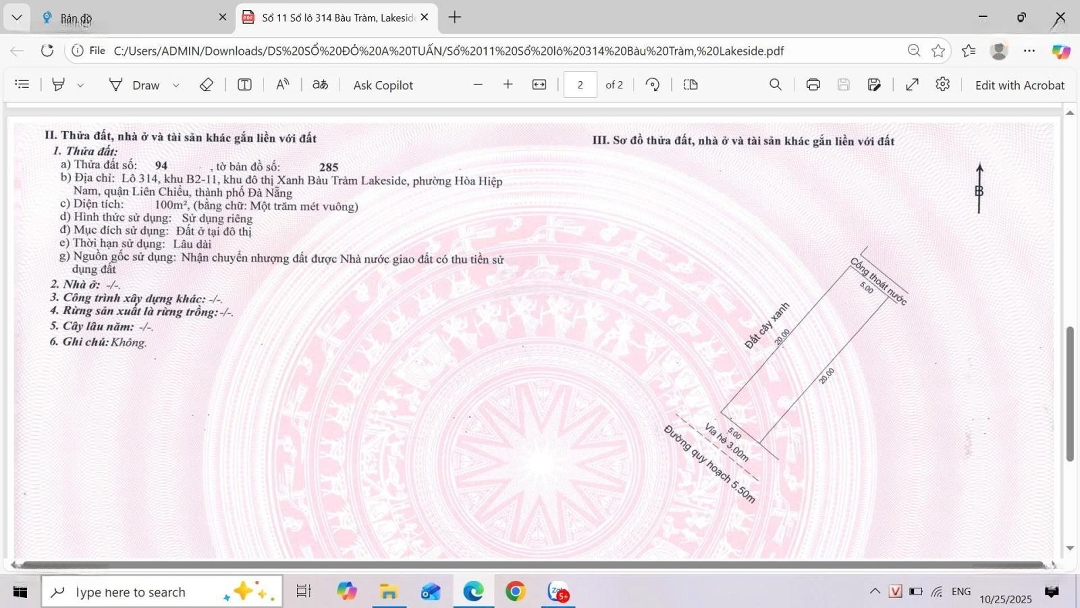Viewport: 1080px width, 608px height.
Task: Click Edit with Acrobat
Action: coord(1019,85)
